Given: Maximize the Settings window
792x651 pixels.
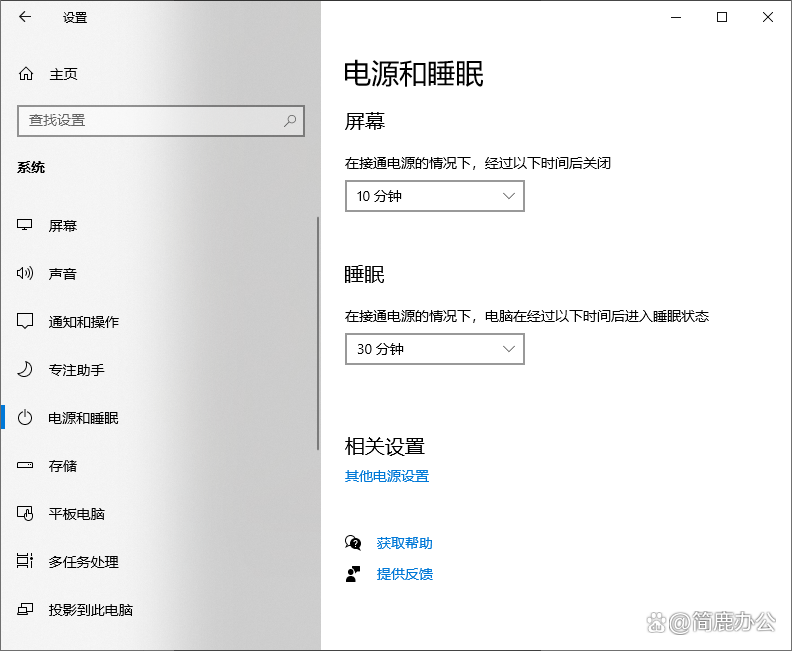Looking at the screenshot, I should click(x=722, y=17).
